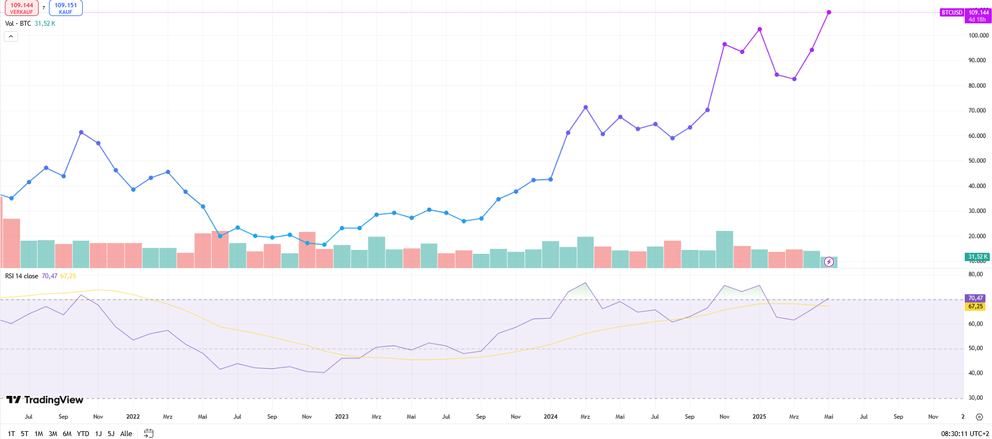Click the blue Kauf buy button
The image size is (992, 439).
coord(66,8)
